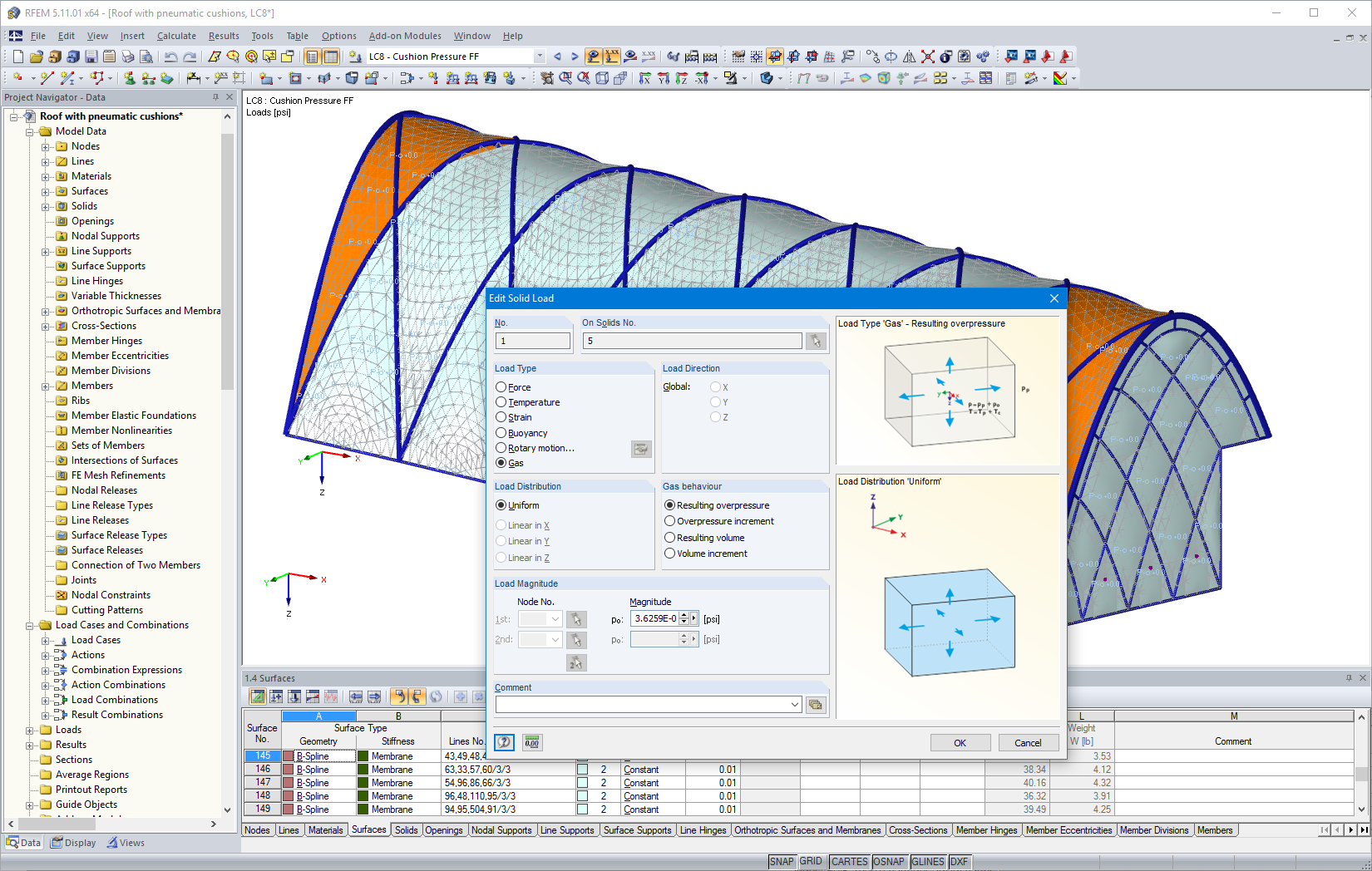Open the Insert menu
Image resolution: width=1372 pixels, height=871 pixels.
tap(132, 36)
